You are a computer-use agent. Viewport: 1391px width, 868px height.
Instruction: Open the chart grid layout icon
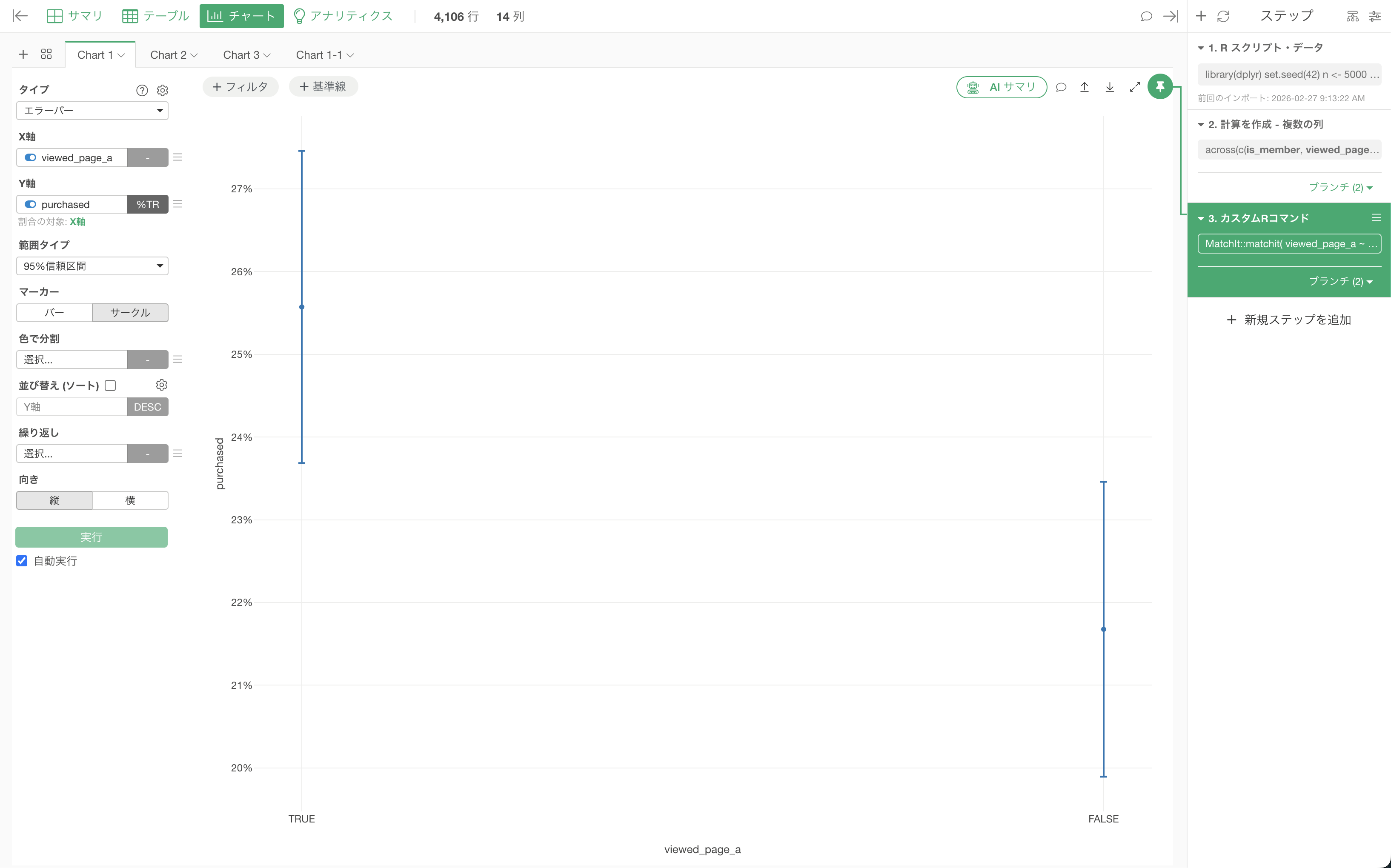[x=46, y=54]
